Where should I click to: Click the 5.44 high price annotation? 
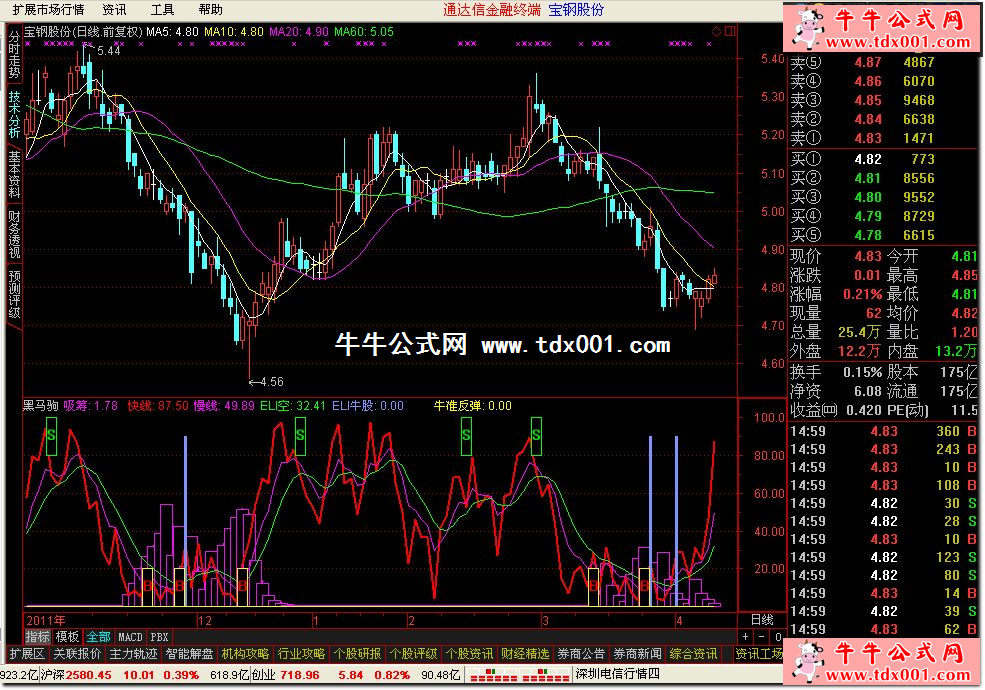click(x=109, y=51)
